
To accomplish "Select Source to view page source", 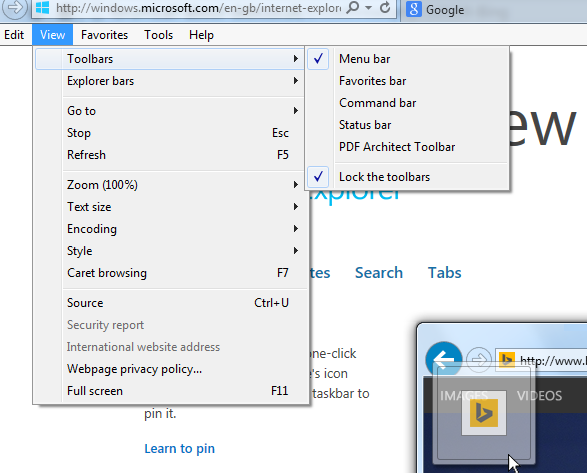I will point(171,303).
